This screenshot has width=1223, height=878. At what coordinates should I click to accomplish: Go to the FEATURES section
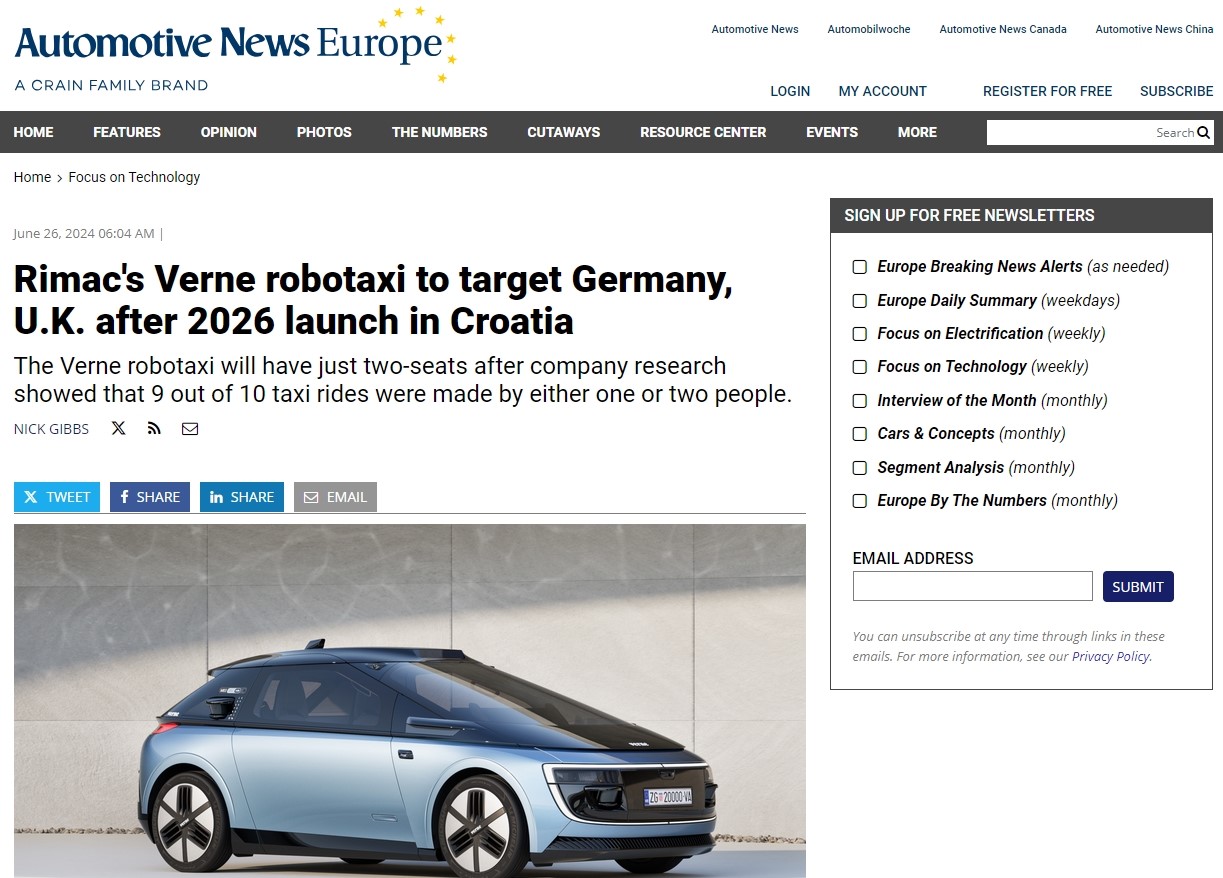pos(127,132)
